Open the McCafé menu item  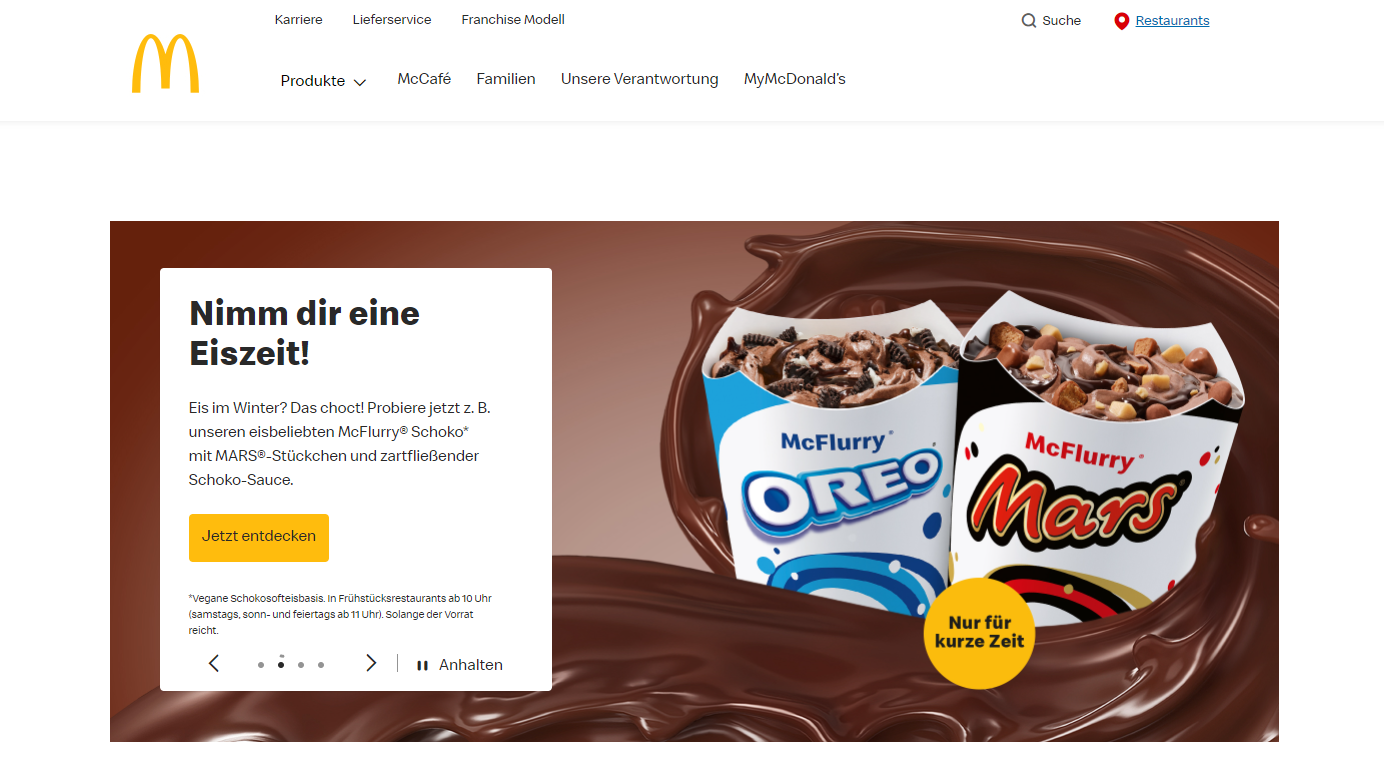[x=424, y=79]
